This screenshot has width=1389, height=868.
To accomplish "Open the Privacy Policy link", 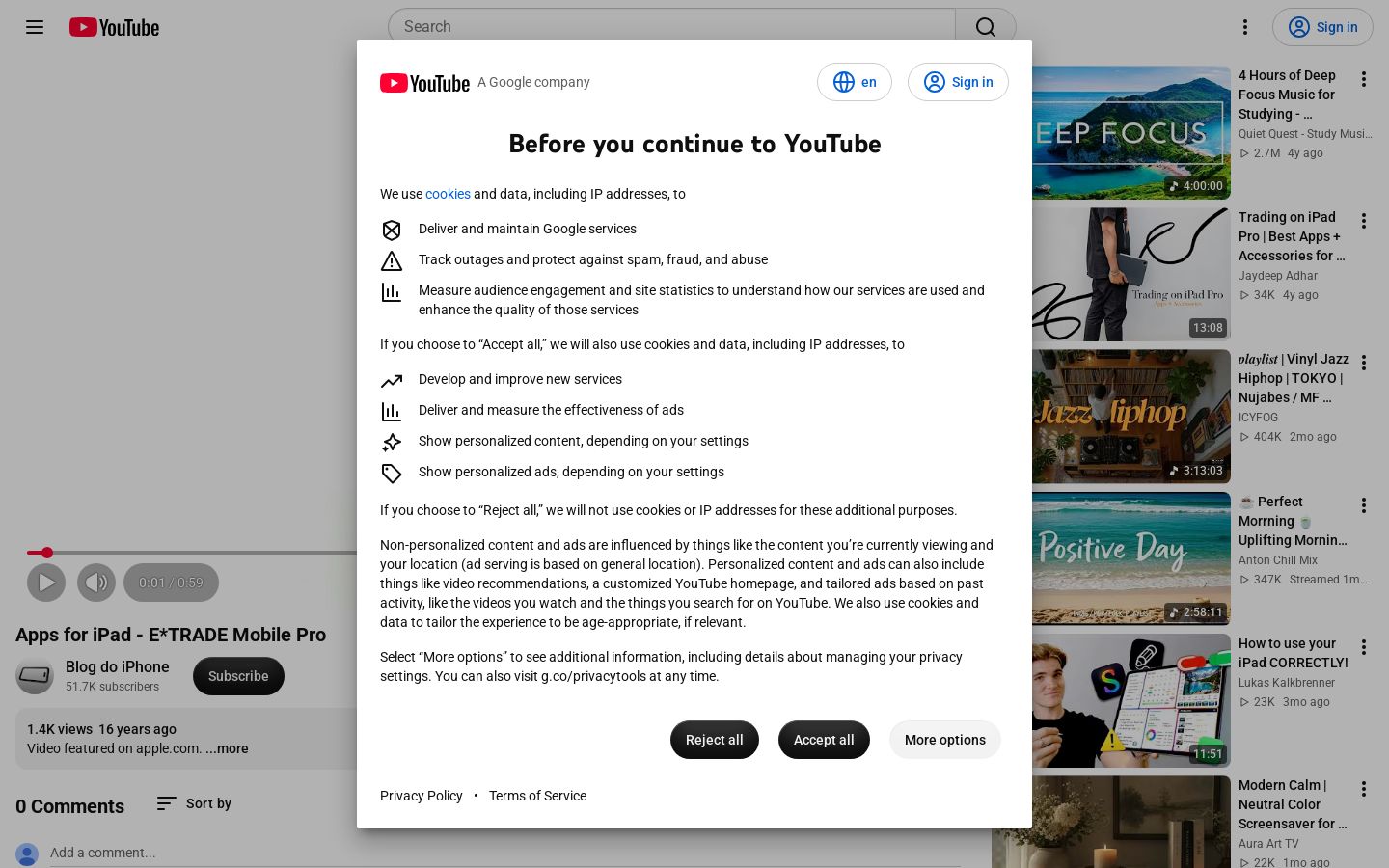I will tap(422, 796).
